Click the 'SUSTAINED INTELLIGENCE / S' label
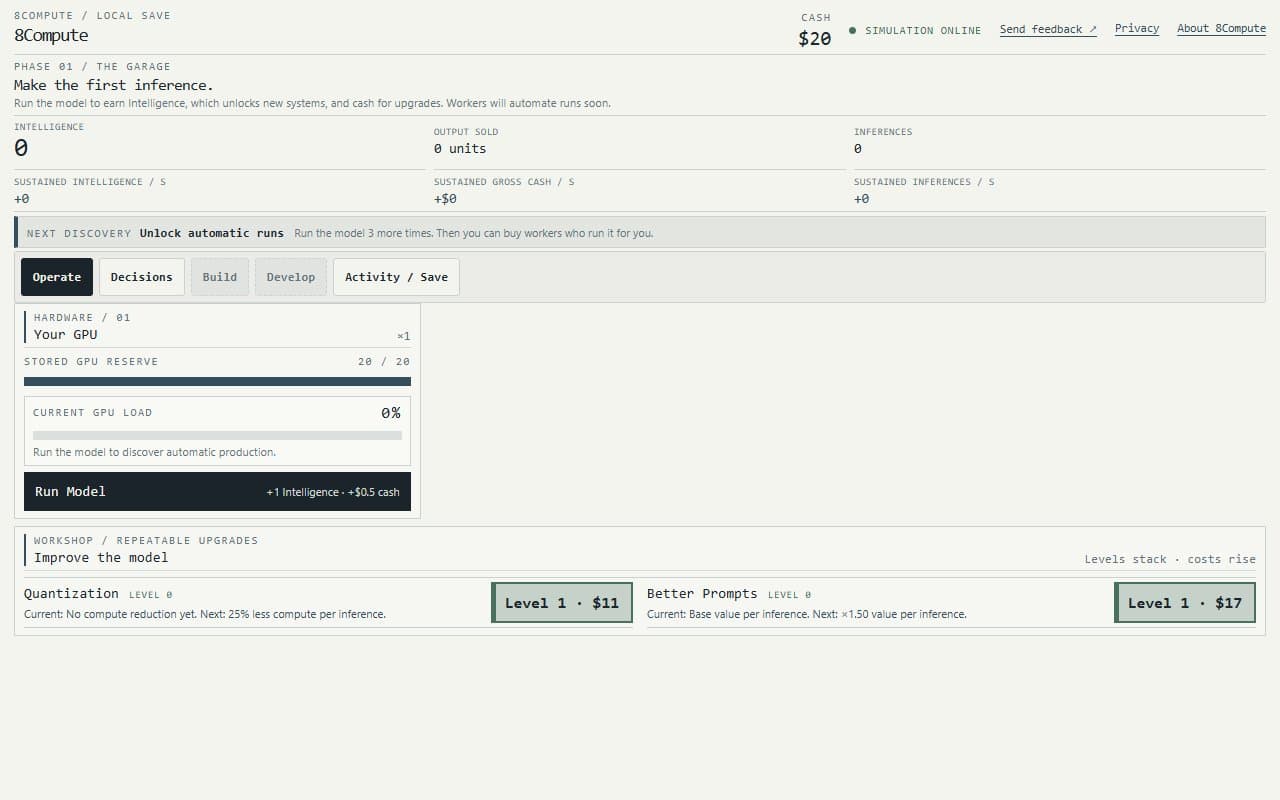 [x=90, y=182]
